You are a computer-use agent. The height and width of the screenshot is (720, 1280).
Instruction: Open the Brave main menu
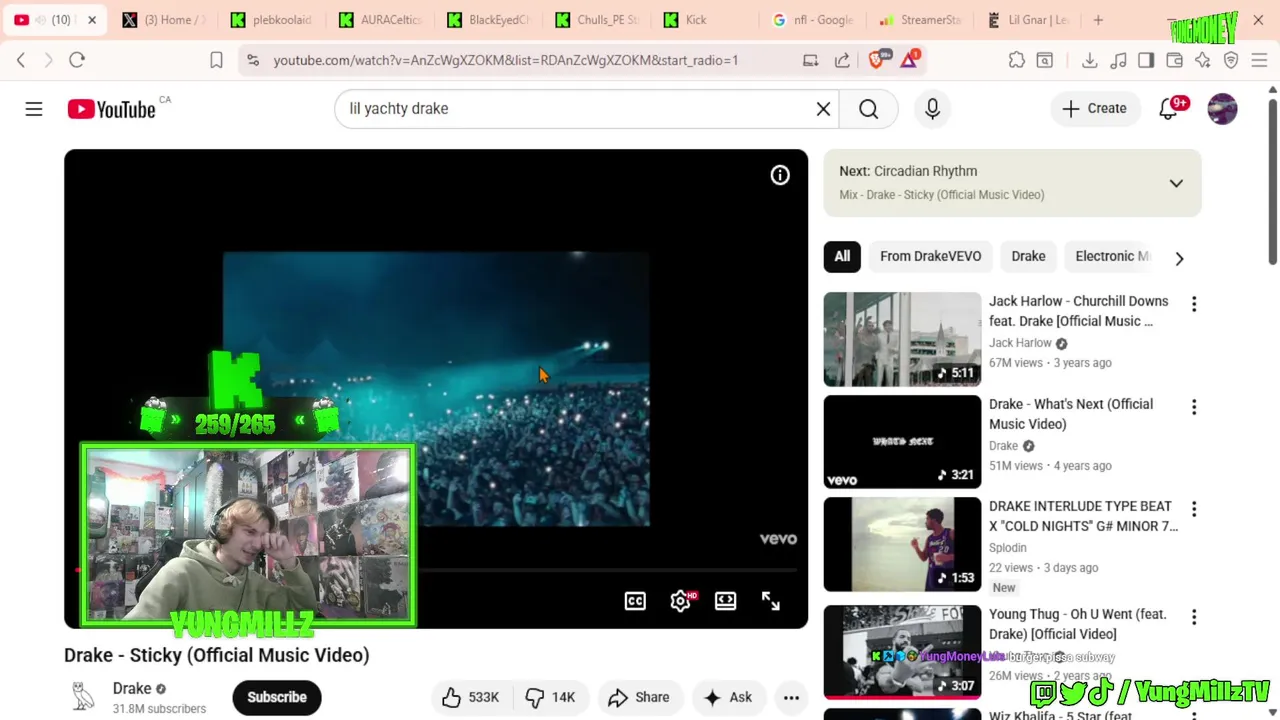tap(1259, 60)
